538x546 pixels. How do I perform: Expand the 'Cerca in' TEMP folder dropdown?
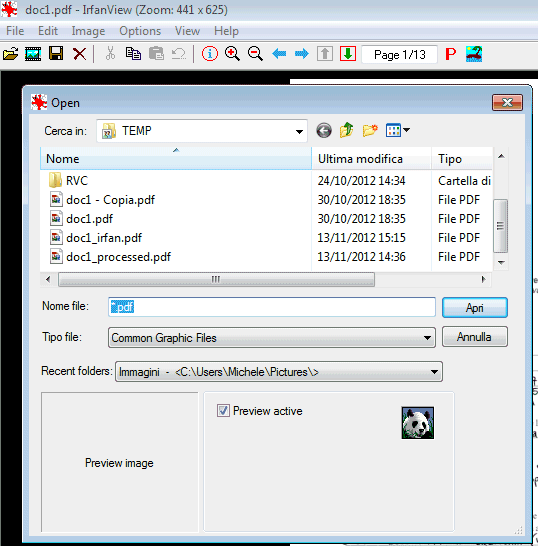coord(299,131)
